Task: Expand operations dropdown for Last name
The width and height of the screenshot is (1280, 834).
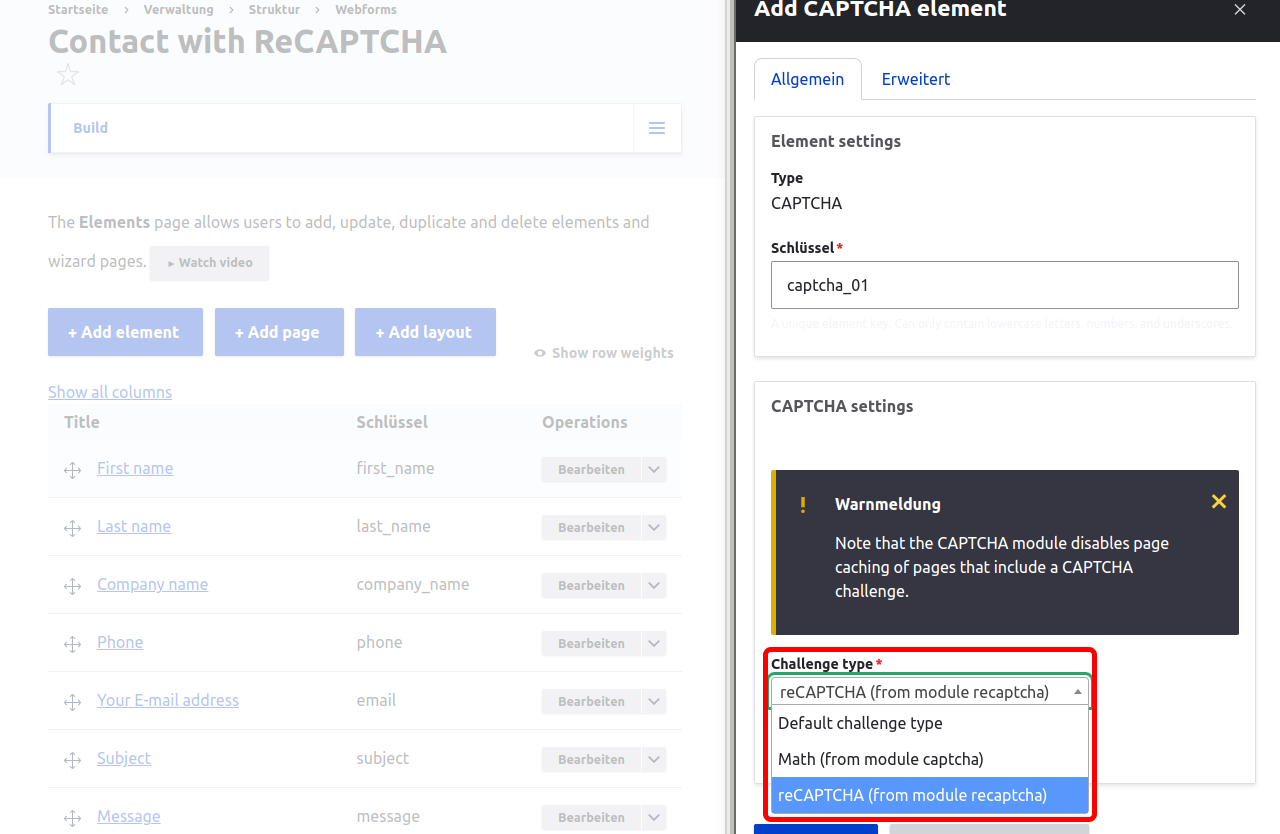Action: tap(654, 528)
